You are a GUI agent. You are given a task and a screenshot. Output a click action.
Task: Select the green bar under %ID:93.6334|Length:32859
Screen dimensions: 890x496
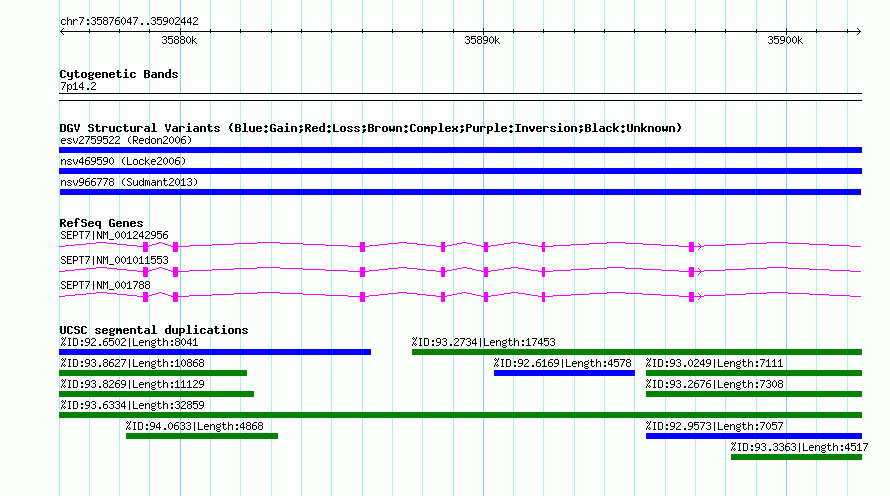point(460,415)
